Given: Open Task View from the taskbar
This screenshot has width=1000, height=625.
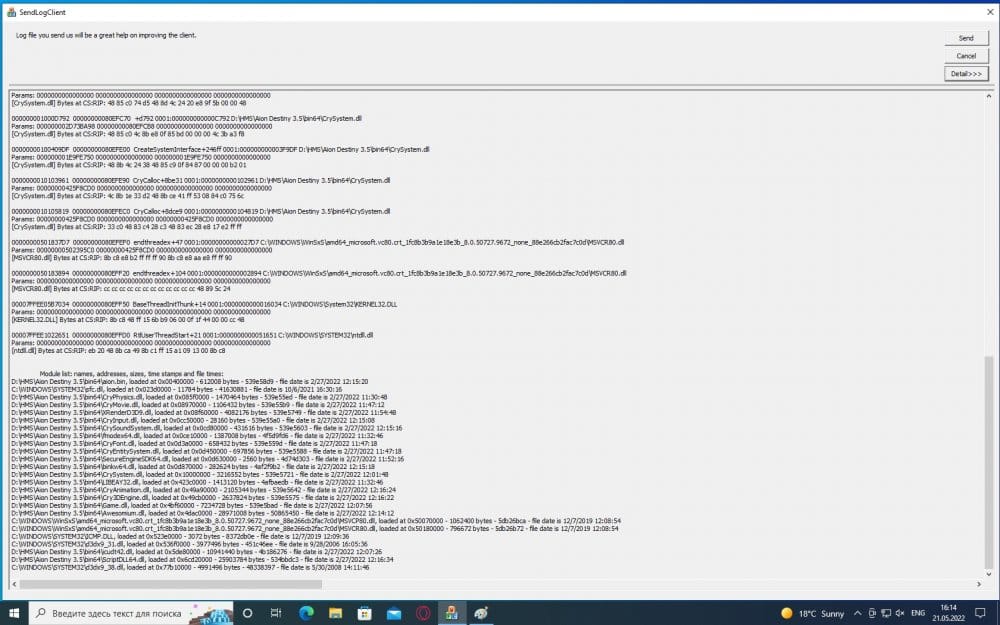Looking at the screenshot, I should (277, 612).
